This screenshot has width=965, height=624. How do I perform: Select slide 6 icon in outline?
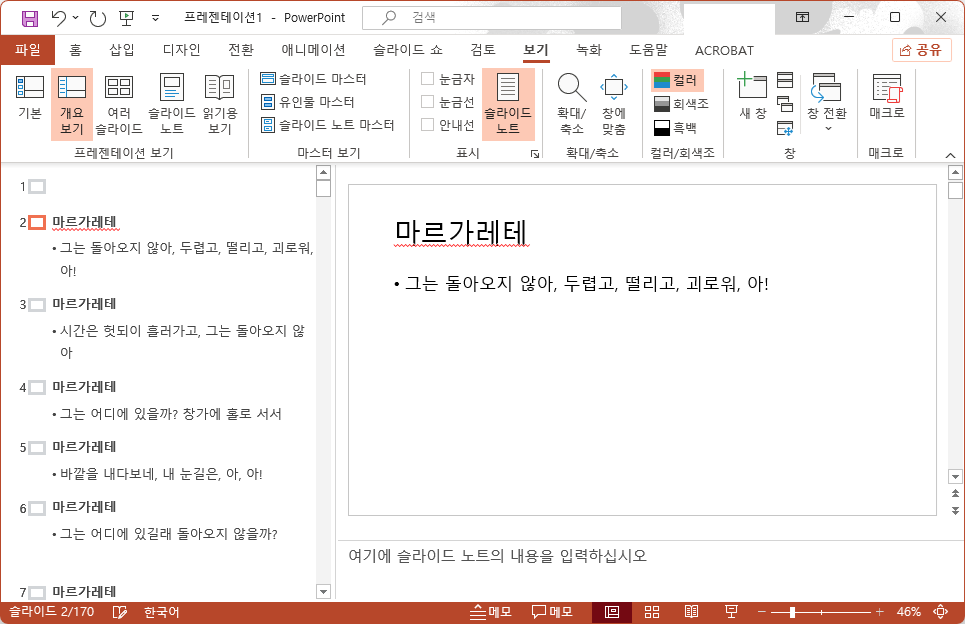(38, 508)
